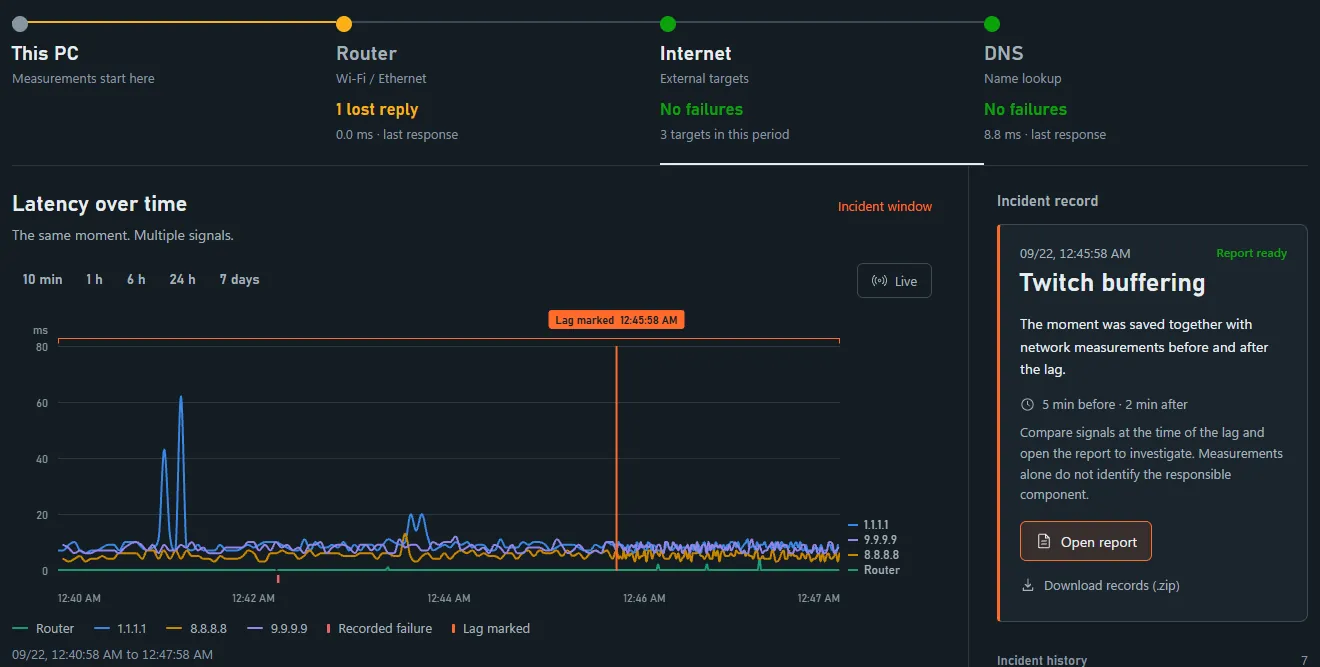Click the Incident history heading
The image size is (1320, 667).
[1042, 660]
